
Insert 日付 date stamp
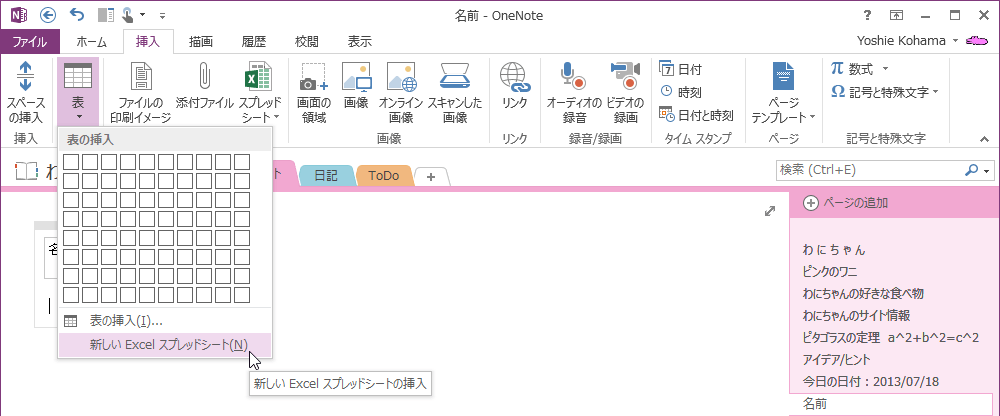681,69
